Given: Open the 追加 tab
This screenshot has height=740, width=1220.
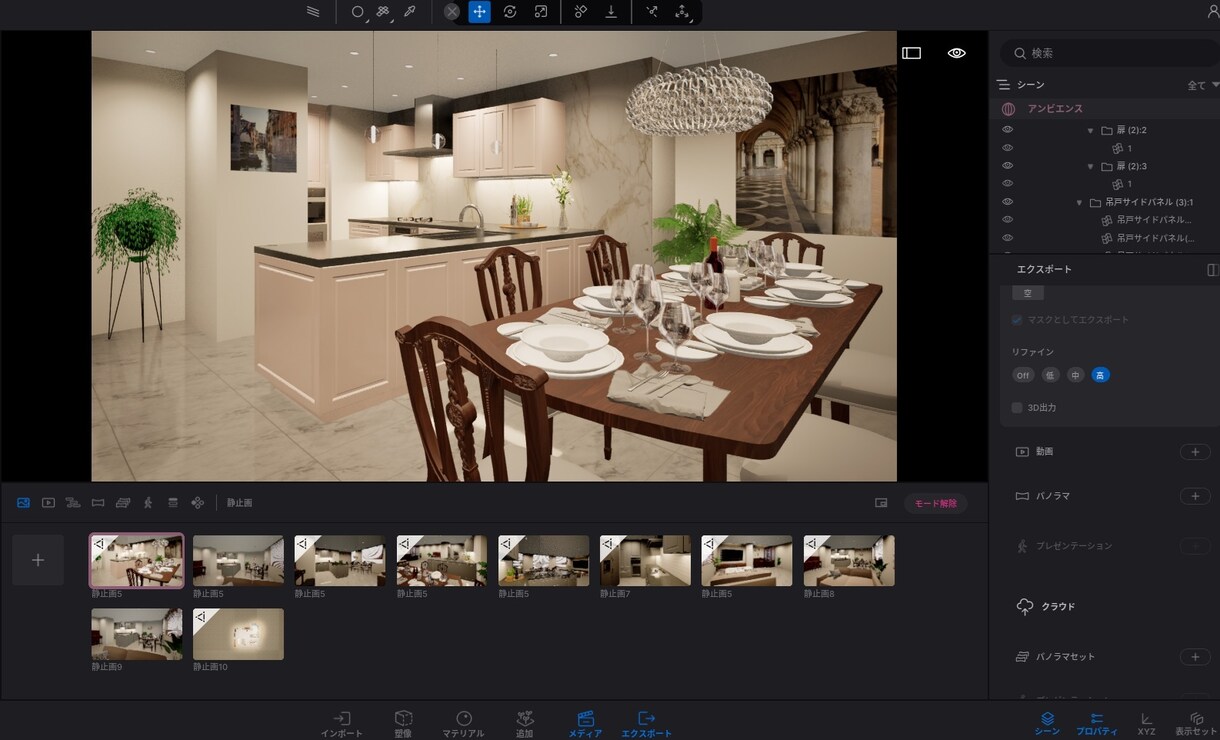Looking at the screenshot, I should 524,724.
